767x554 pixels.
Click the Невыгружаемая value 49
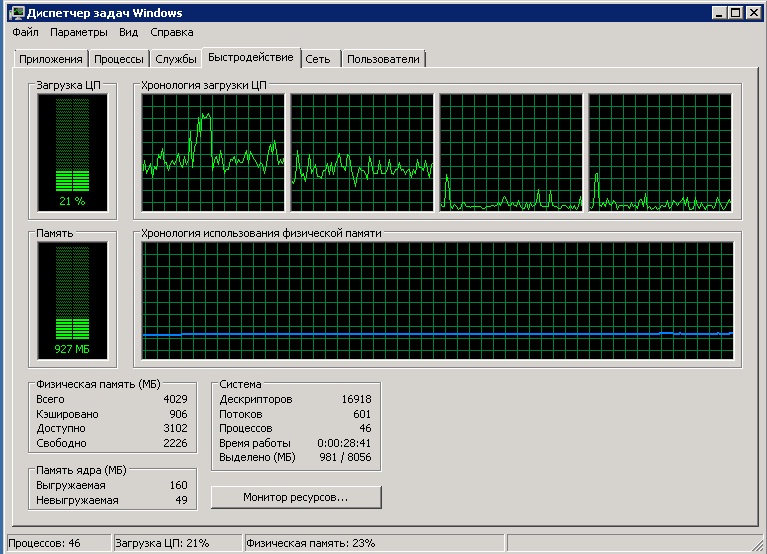(181, 500)
